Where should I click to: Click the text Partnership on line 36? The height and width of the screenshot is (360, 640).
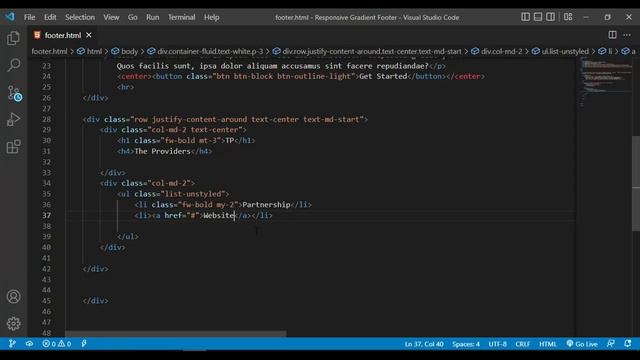point(266,205)
